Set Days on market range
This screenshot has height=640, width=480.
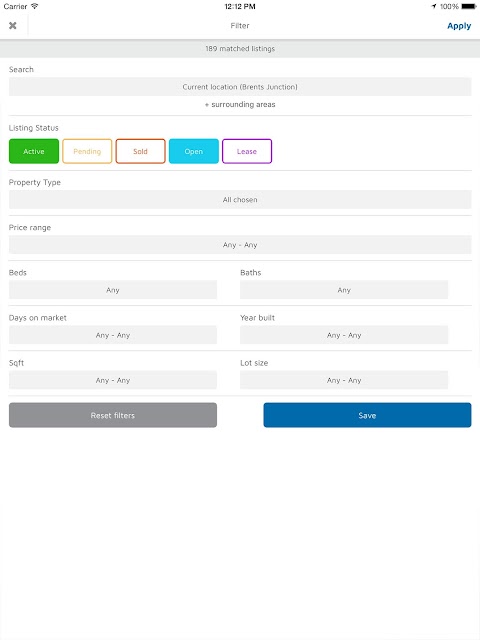tap(113, 335)
